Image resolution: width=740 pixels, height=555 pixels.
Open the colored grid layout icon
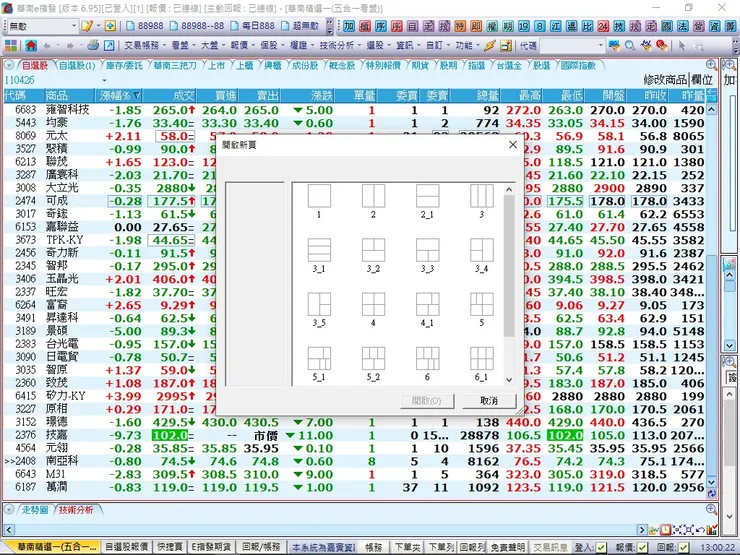(10, 45)
